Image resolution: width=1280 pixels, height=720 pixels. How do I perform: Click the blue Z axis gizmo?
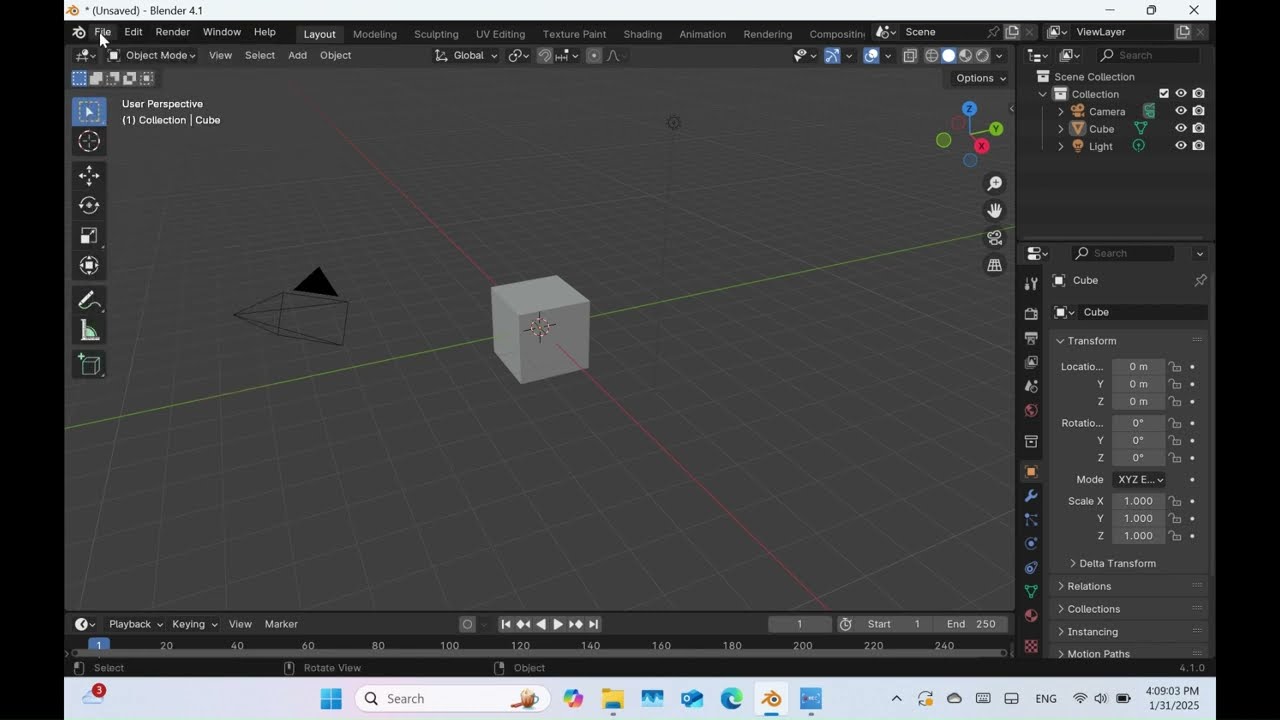click(969, 109)
